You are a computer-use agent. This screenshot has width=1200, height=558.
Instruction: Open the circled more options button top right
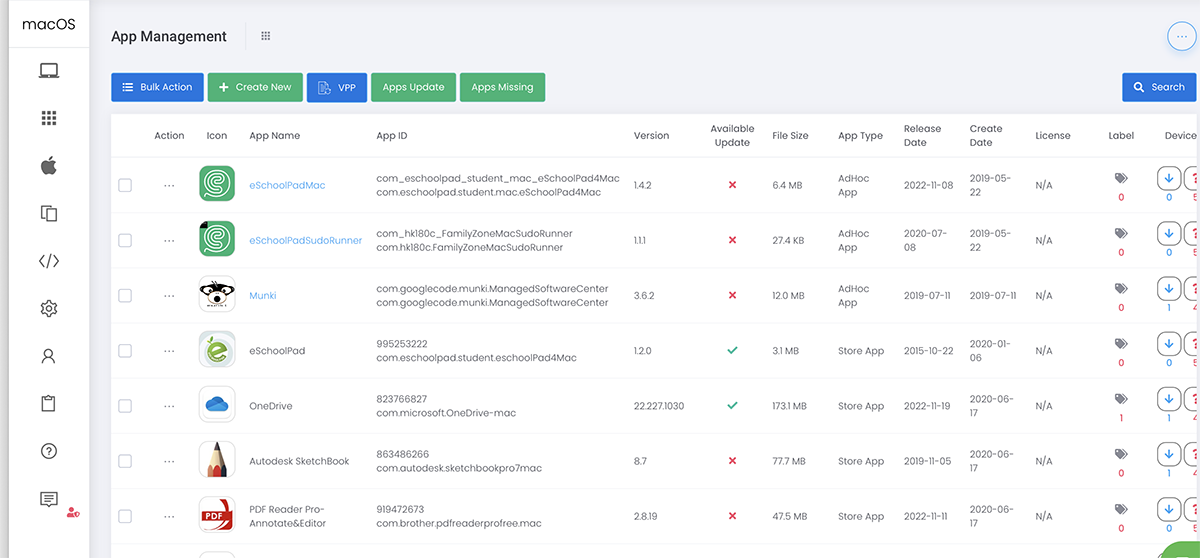tap(1182, 36)
